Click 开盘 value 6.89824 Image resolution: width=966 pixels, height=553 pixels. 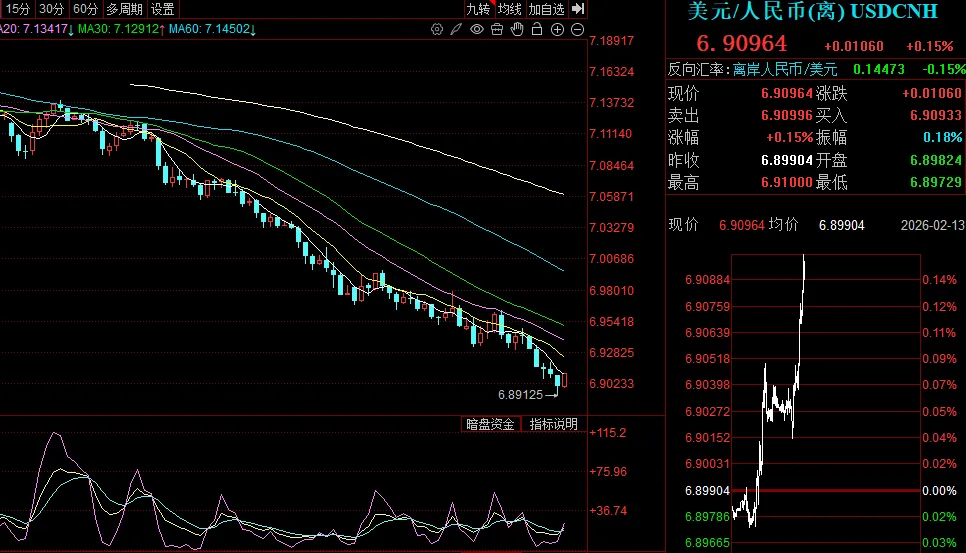click(936, 161)
